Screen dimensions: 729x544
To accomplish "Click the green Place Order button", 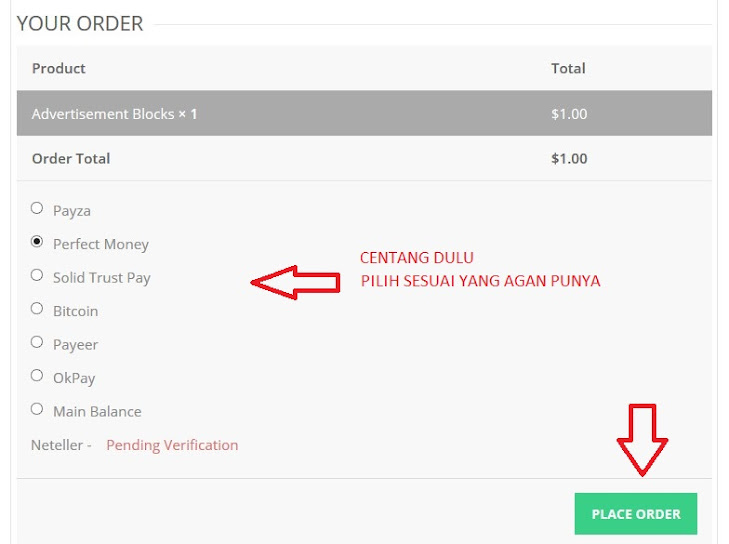I will (x=636, y=514).
